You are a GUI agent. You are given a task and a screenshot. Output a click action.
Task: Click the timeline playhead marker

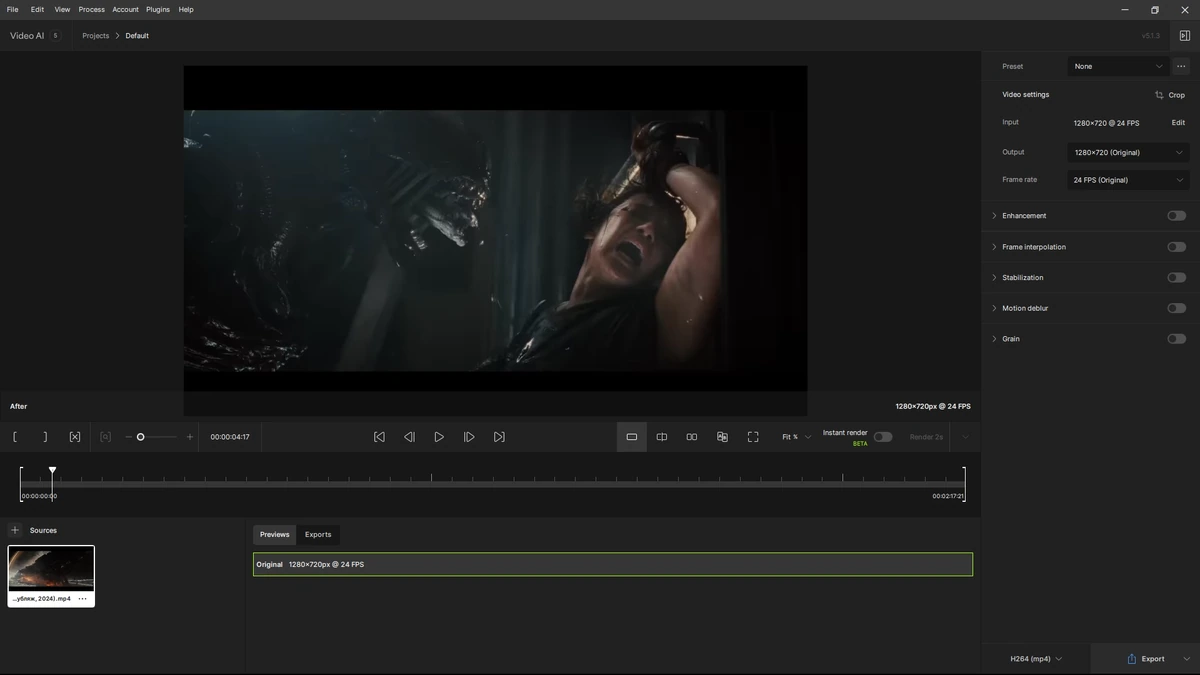(52, 470)
